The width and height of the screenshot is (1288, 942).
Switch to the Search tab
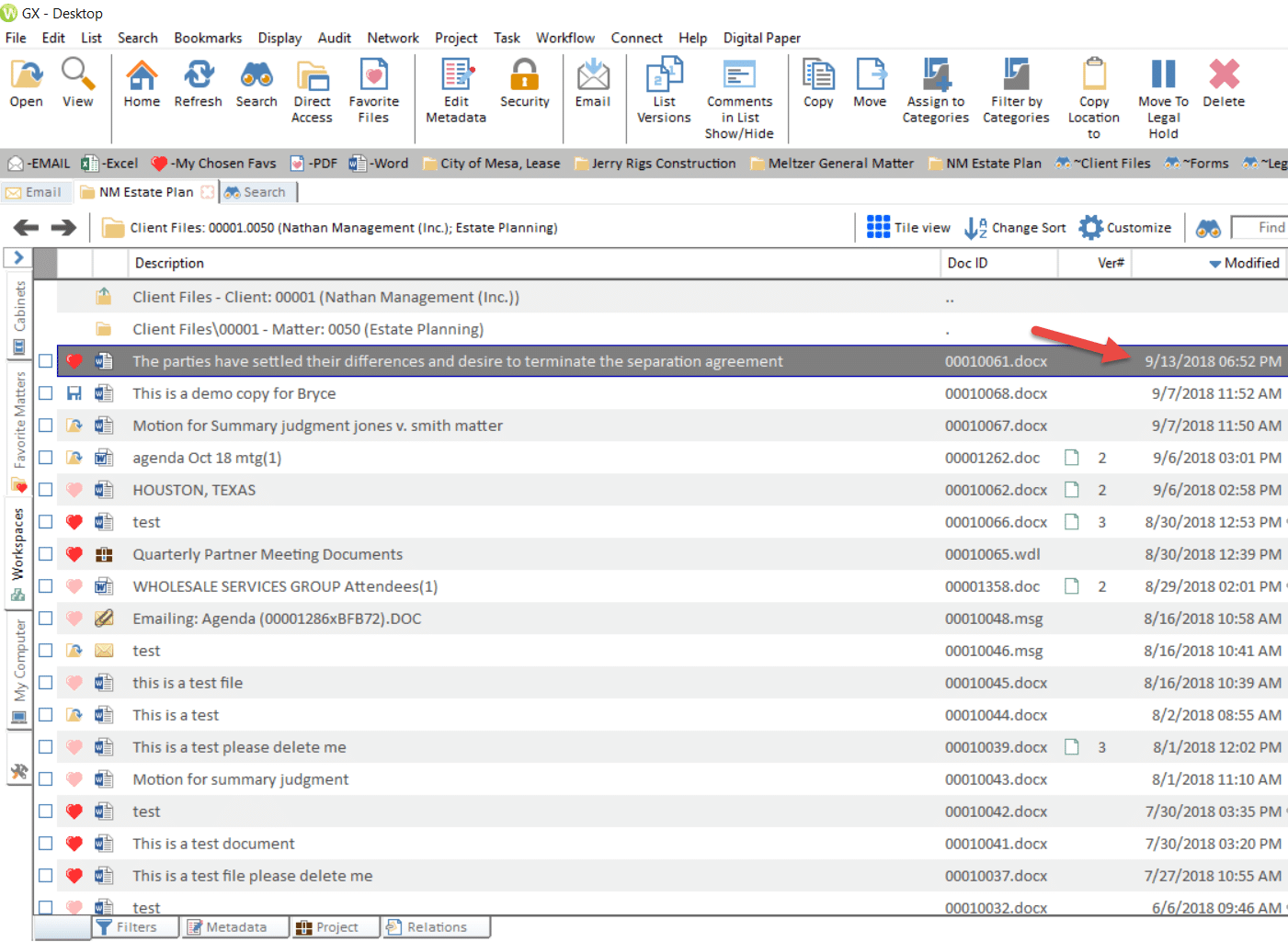click(x=256, y=192)
